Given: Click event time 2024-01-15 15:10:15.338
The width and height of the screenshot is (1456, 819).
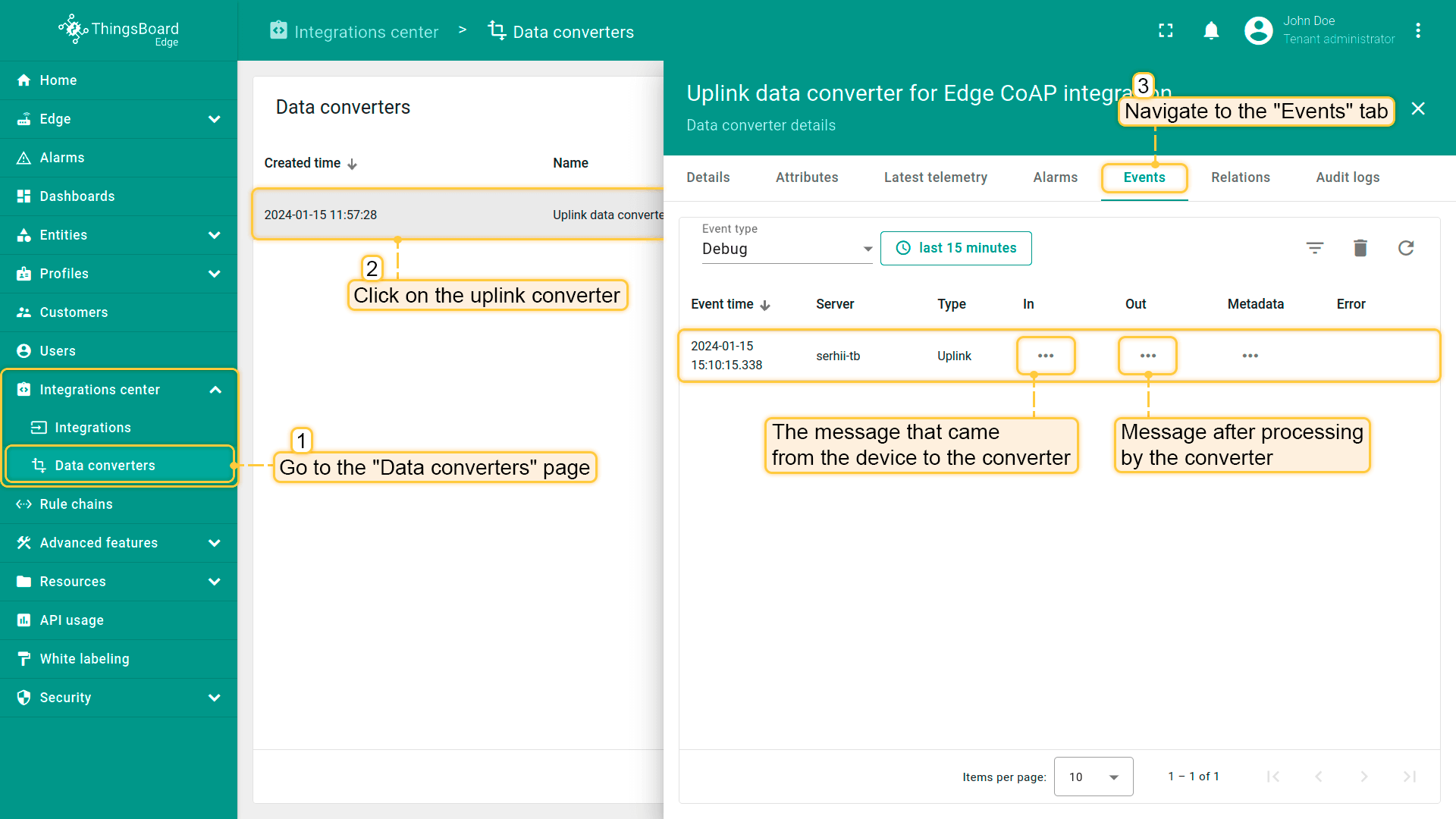Looking at the screenshot, I should [x=726, y=356].
